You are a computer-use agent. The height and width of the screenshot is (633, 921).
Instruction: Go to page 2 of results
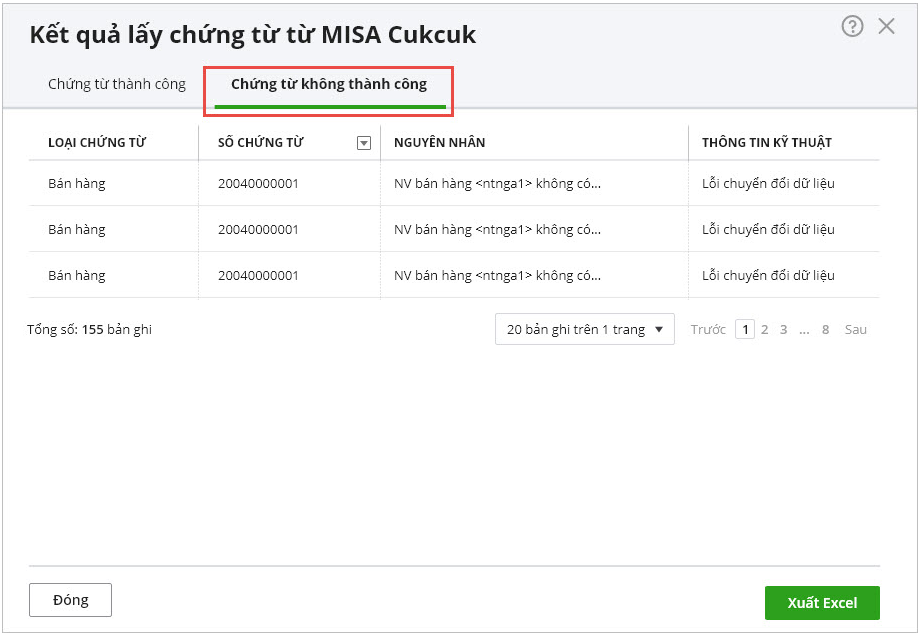[x=765, y=329]
